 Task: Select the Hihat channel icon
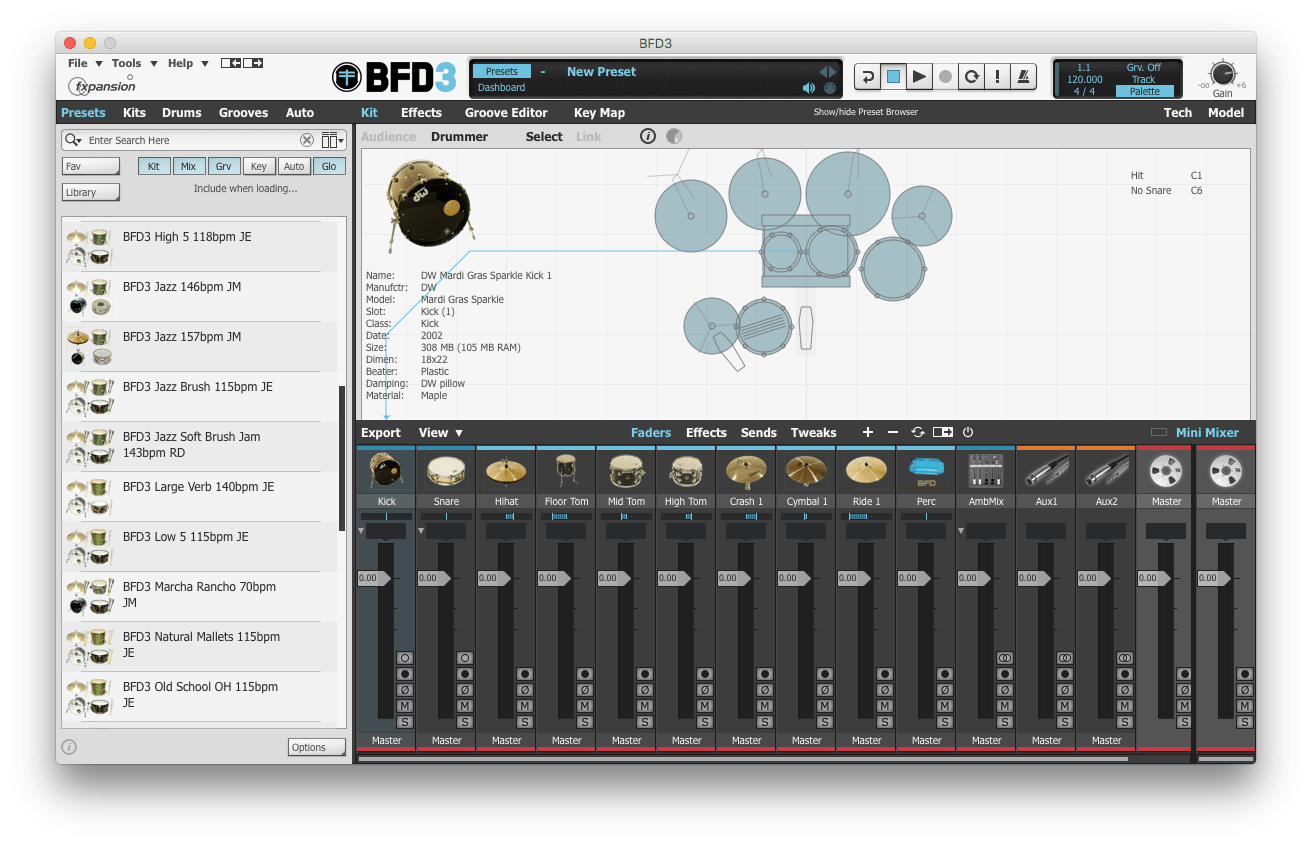[x=506, y=471]
